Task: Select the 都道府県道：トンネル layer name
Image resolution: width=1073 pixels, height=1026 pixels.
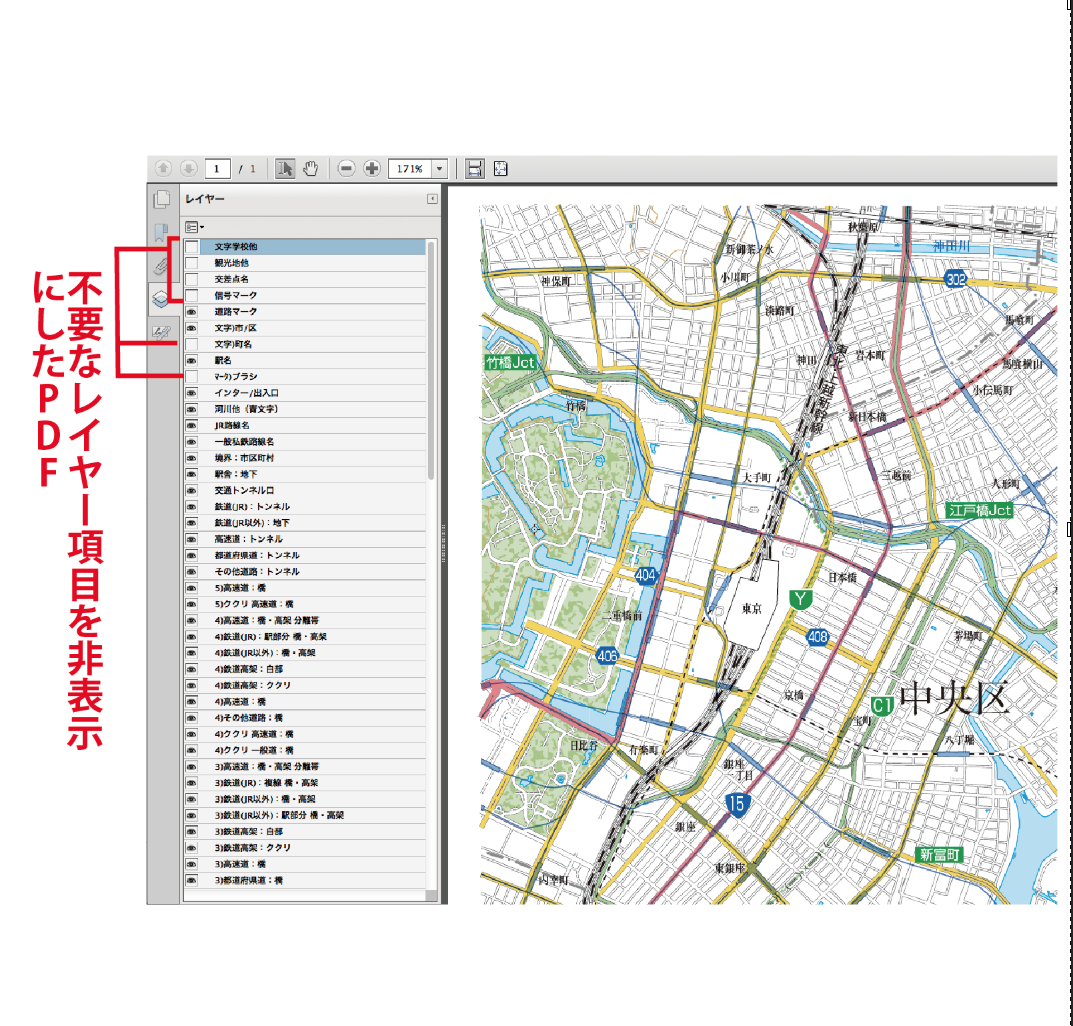Action: click(257, 555)
